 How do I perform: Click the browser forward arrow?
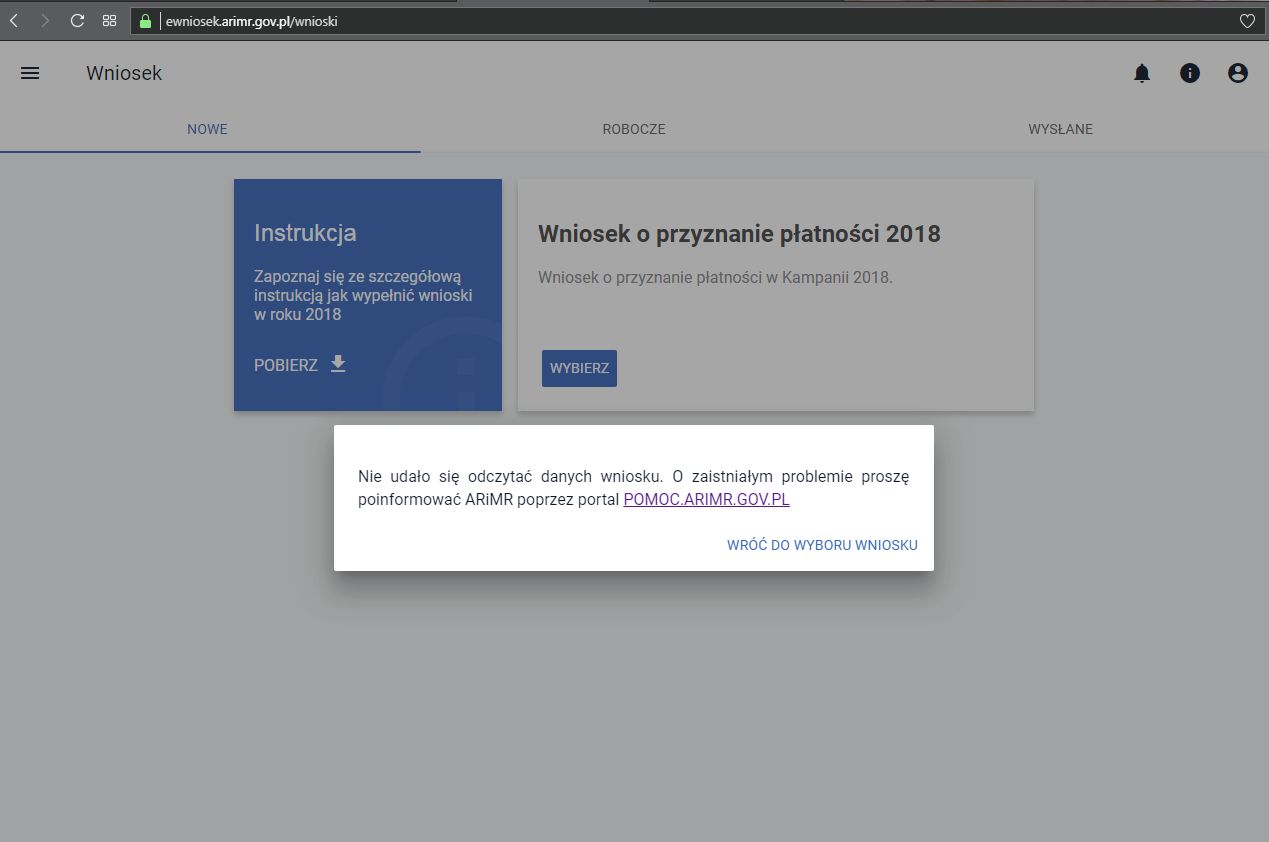44,20
